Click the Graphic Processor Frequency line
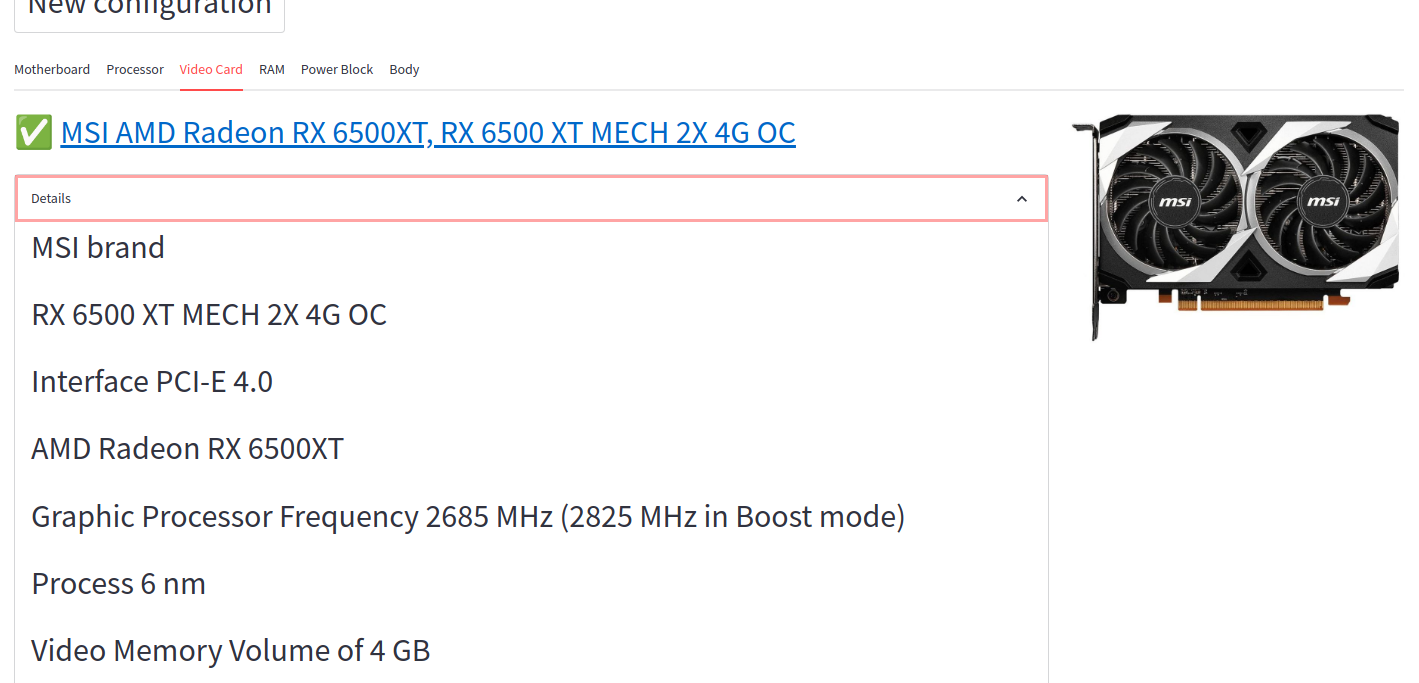 click(468, 517)
